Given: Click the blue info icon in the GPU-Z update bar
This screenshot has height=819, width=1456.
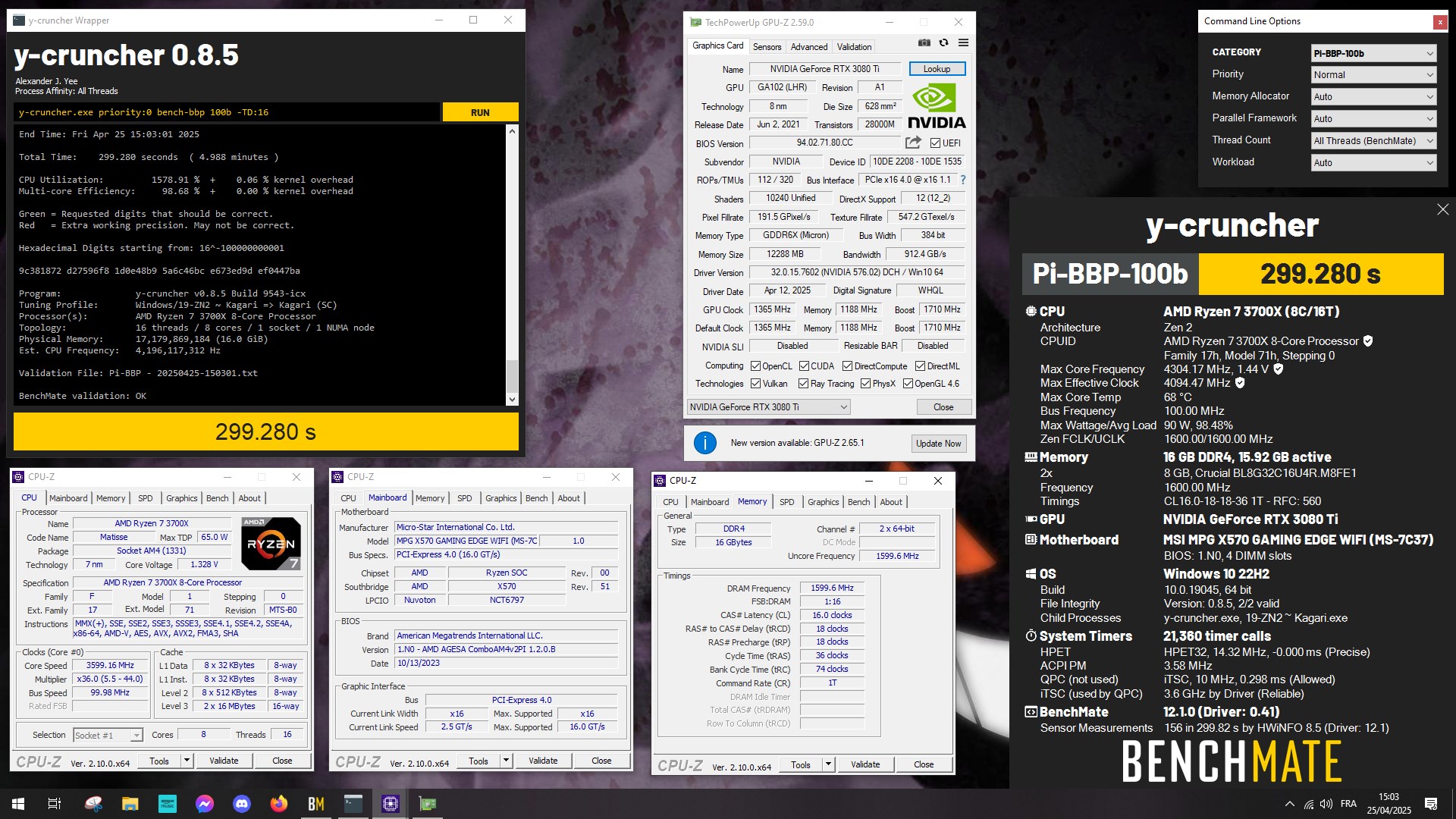Looking at the screenshot, I should click(704, 443).
